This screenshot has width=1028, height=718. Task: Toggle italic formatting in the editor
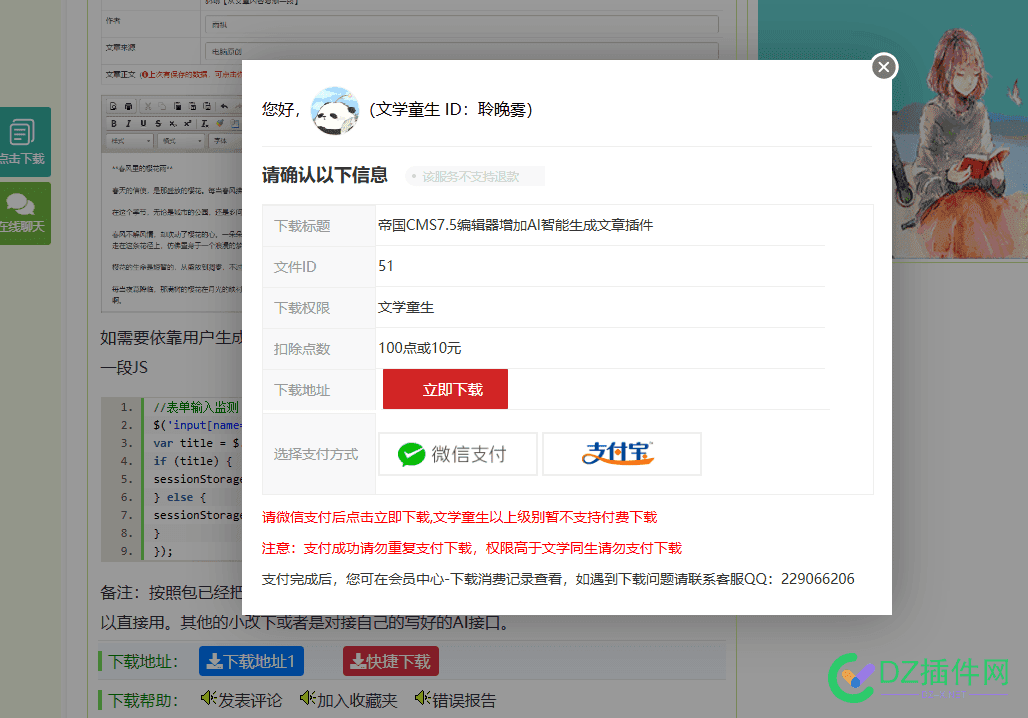click(128, 123)
